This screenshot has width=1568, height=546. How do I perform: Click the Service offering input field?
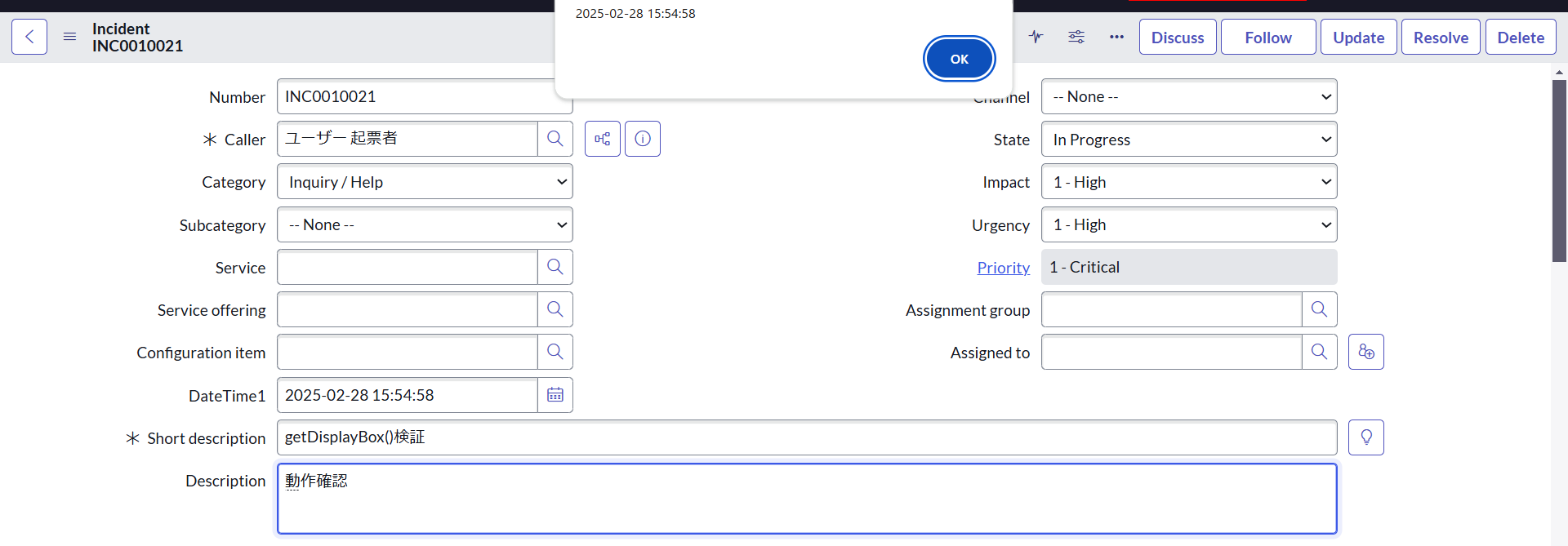coord(407,309)
